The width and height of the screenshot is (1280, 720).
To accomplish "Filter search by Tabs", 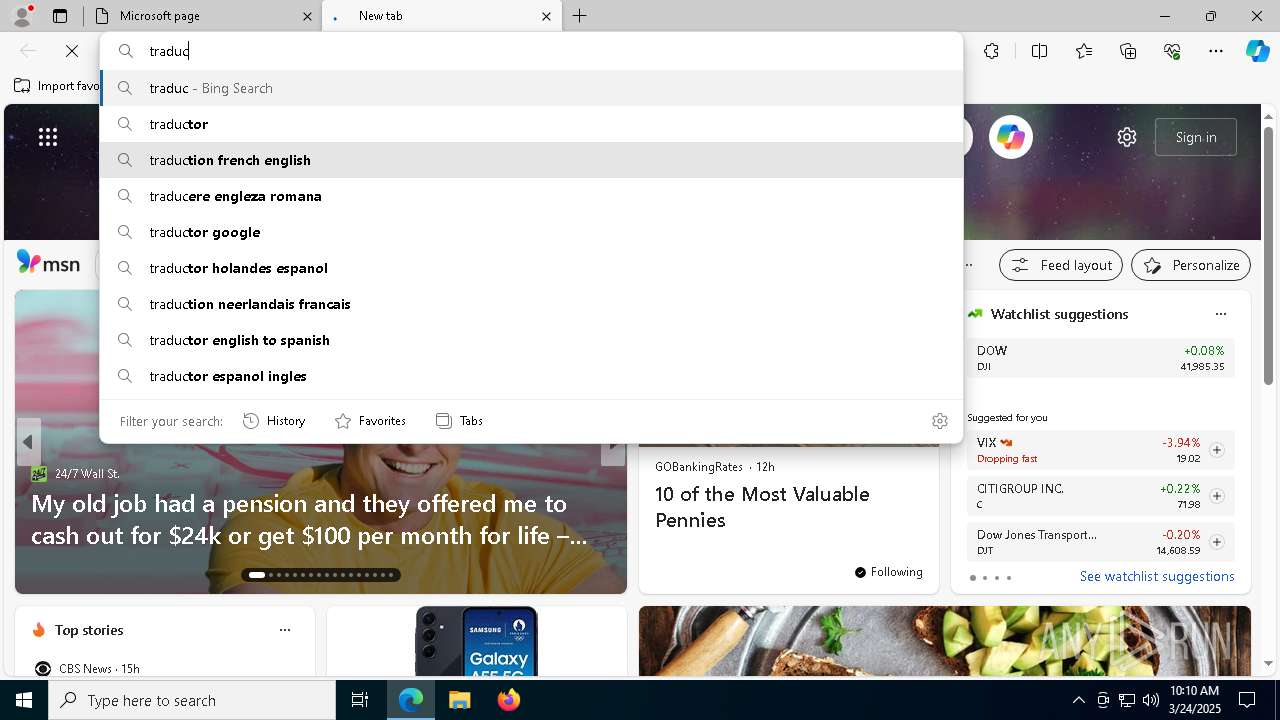I will (460, 421).
